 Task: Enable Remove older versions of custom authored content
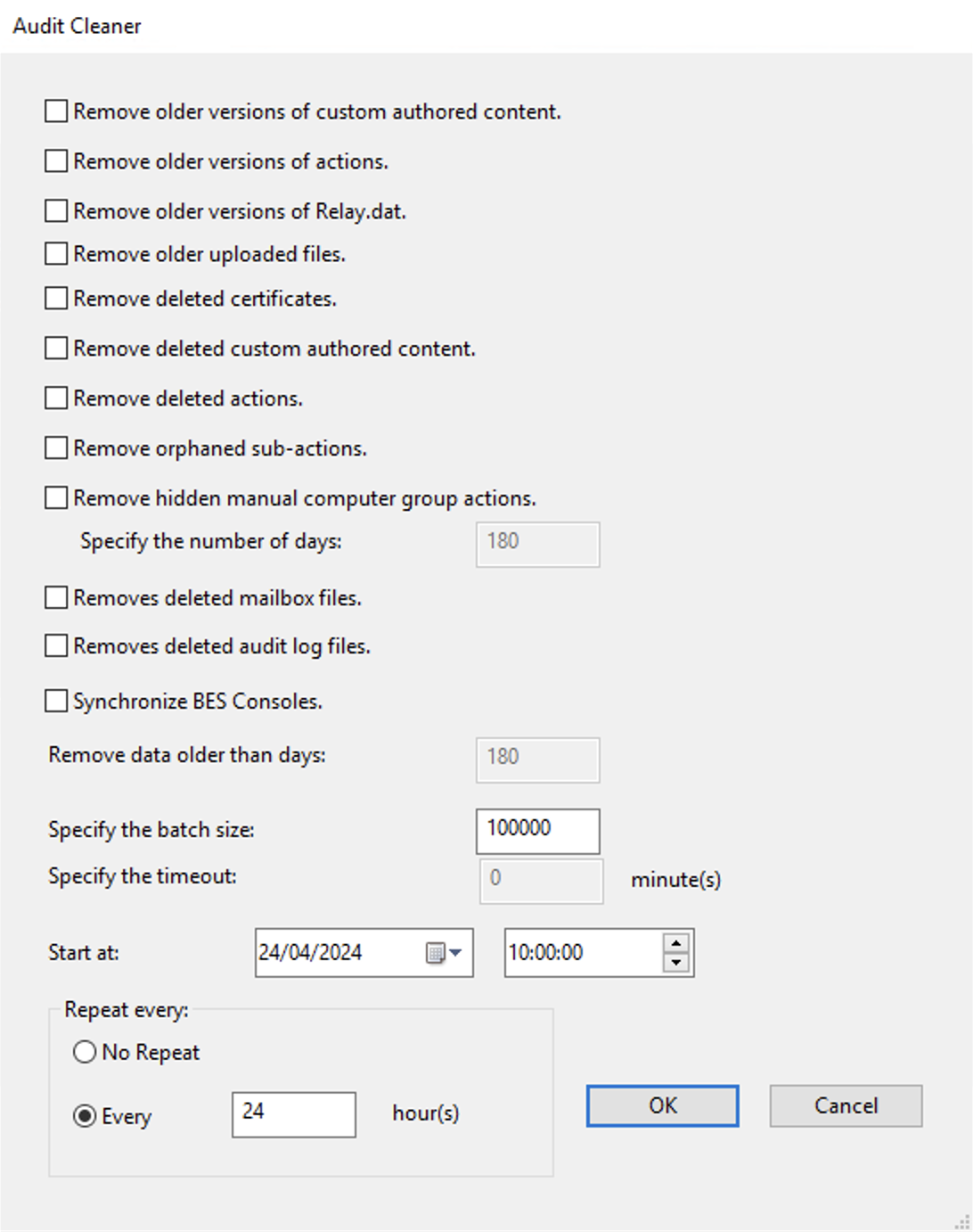[x=56, y=111]
